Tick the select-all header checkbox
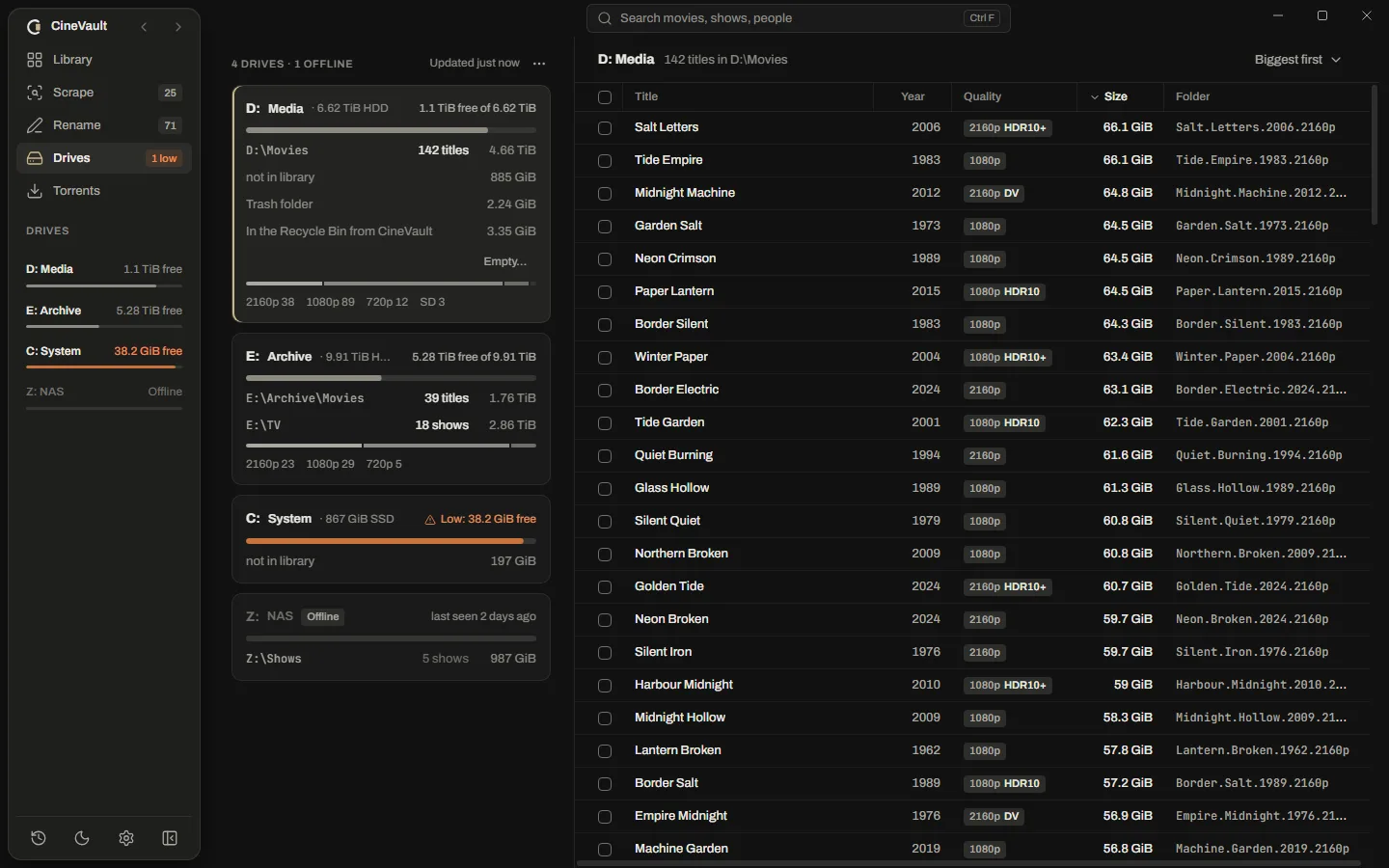Viewport: 1389px width, 868px height. coord(605,97)
